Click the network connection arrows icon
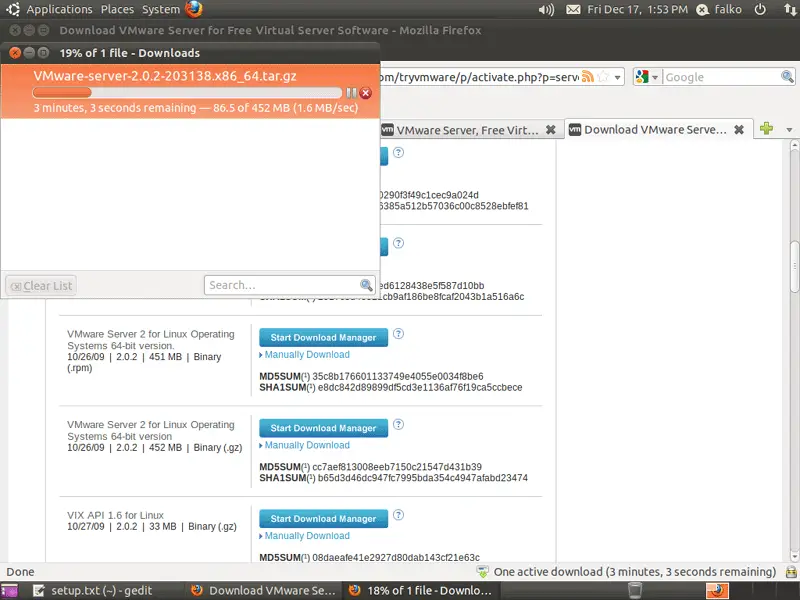Screen dimensions: 800x600 [790, 10]
